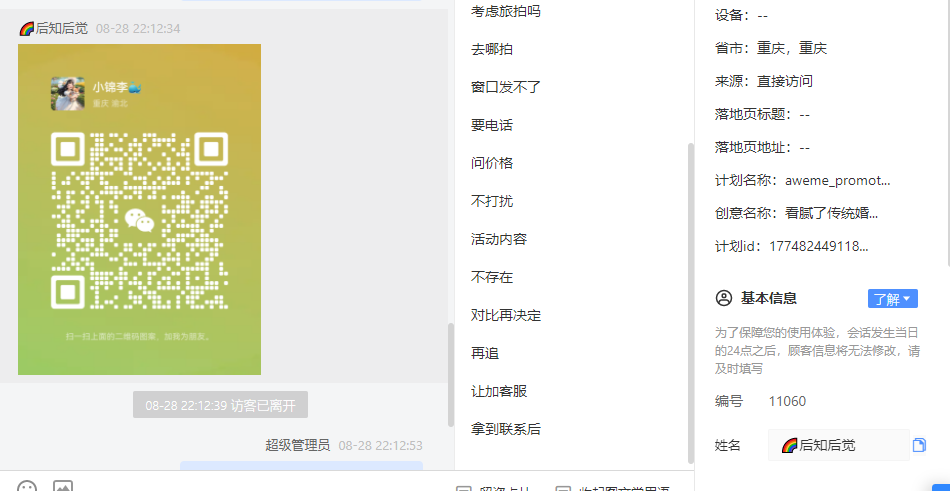950x491 pixels.
Task: Click the 来源 直接访问 row
Action: [763, 81]
